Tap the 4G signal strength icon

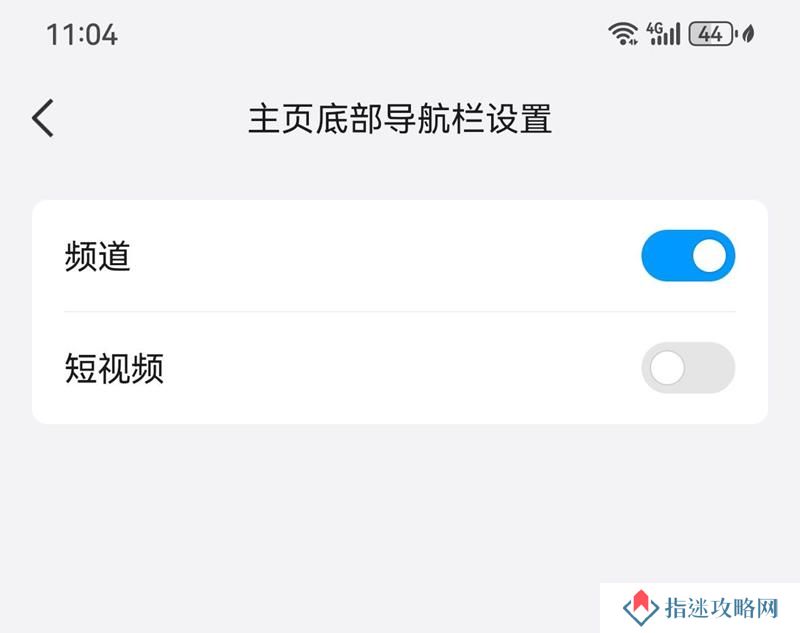pyautogui.click(x=663, y=34)
